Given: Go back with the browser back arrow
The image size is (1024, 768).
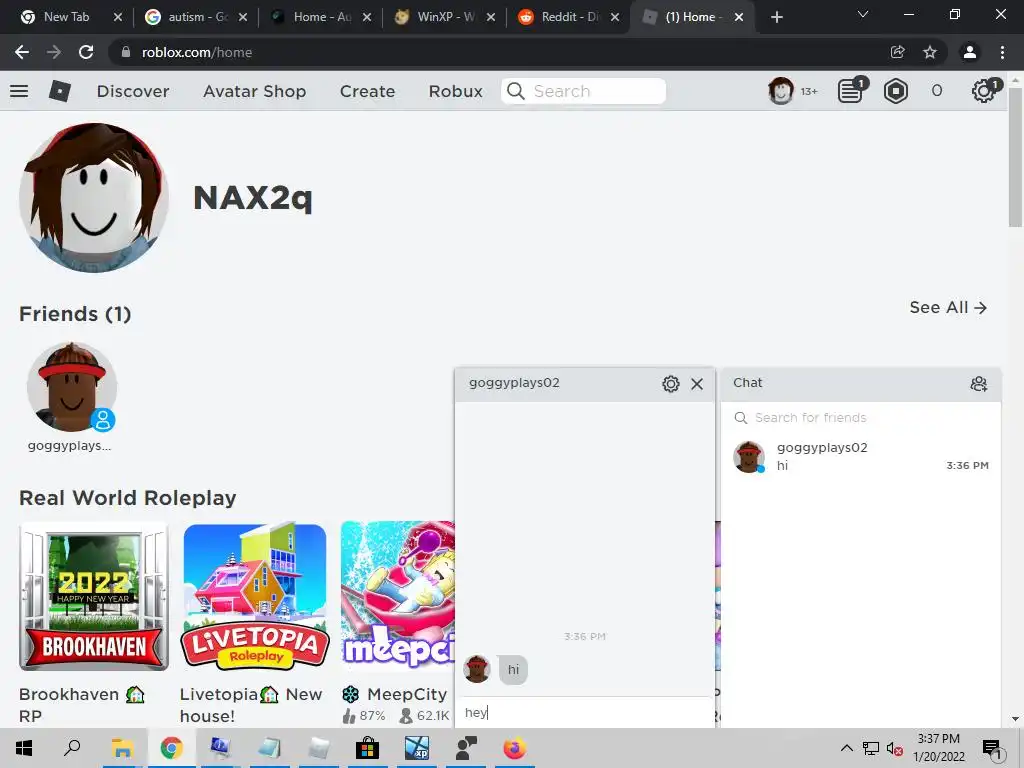Looking at the screenshot, I should click(22, 52).
